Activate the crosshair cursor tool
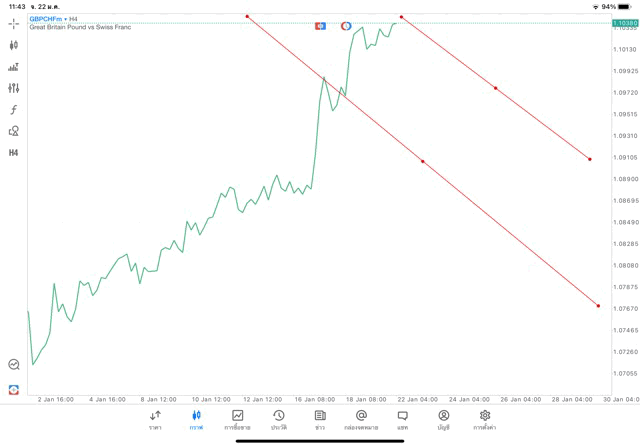 pyautogui.click(x=13, y=24)
